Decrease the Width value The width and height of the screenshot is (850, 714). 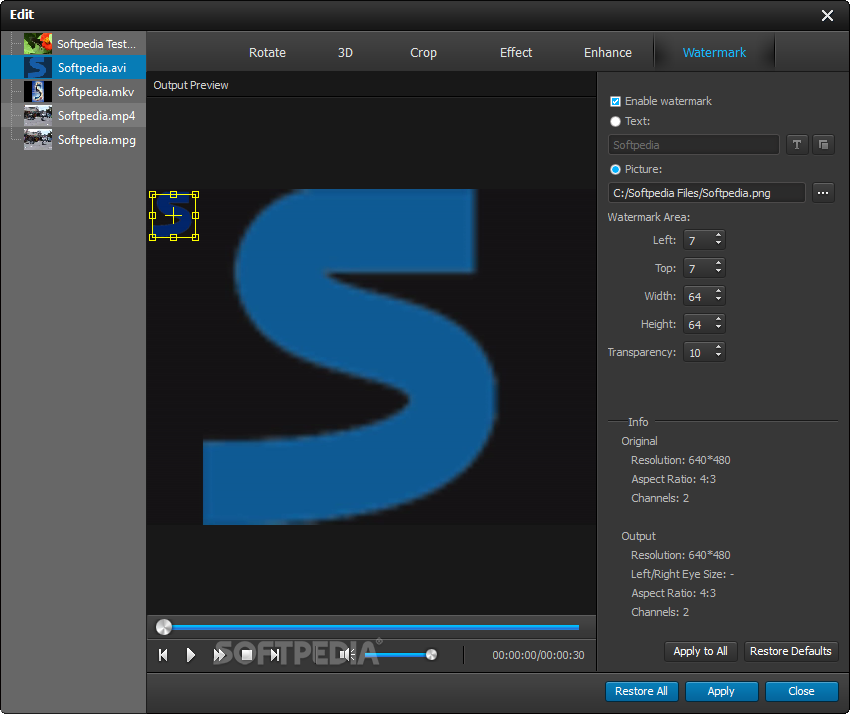[x=718, y=300]
